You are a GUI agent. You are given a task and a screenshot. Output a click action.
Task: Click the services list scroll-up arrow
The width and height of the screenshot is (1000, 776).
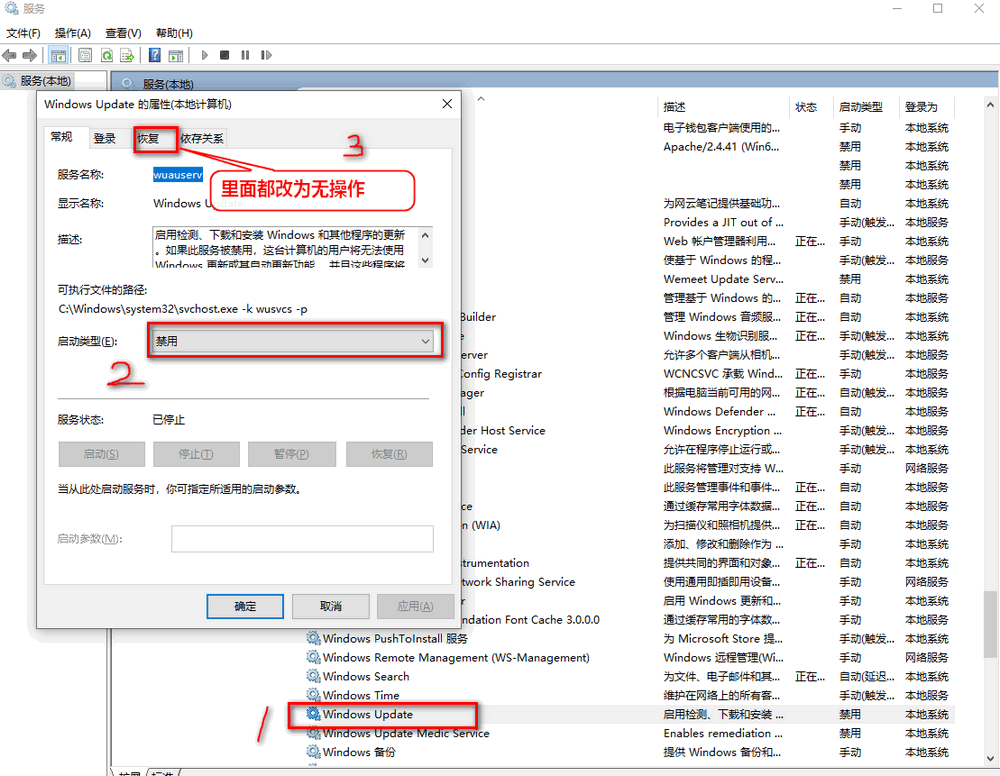coord(990,105)
